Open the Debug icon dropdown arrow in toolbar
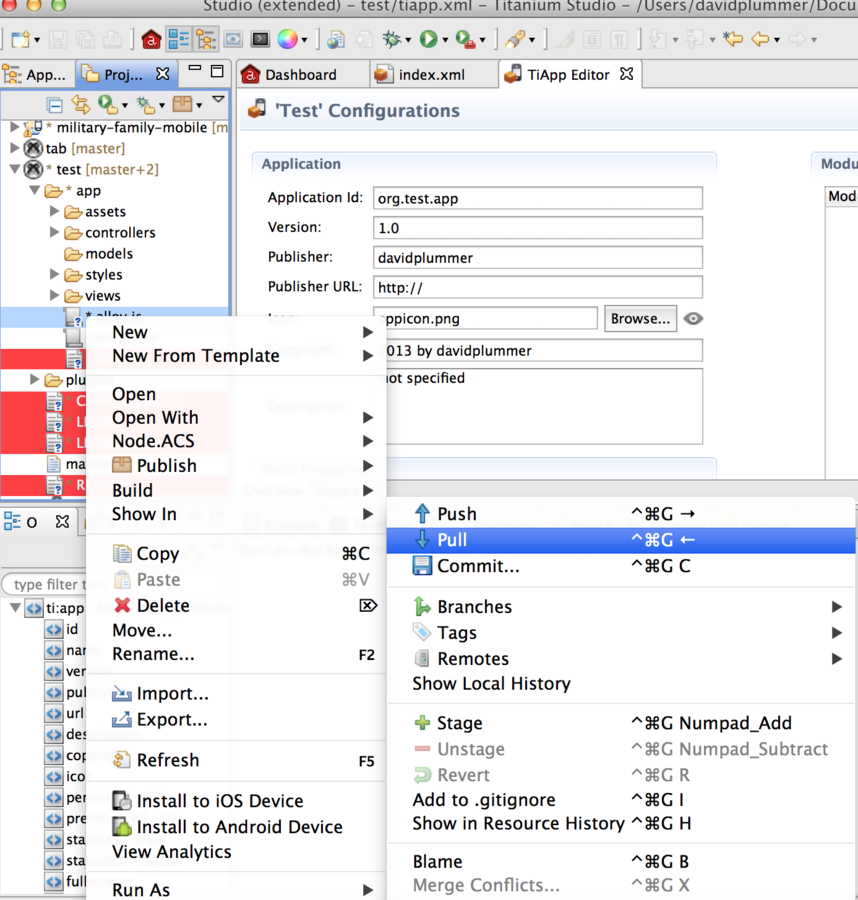 pos(408,40)
